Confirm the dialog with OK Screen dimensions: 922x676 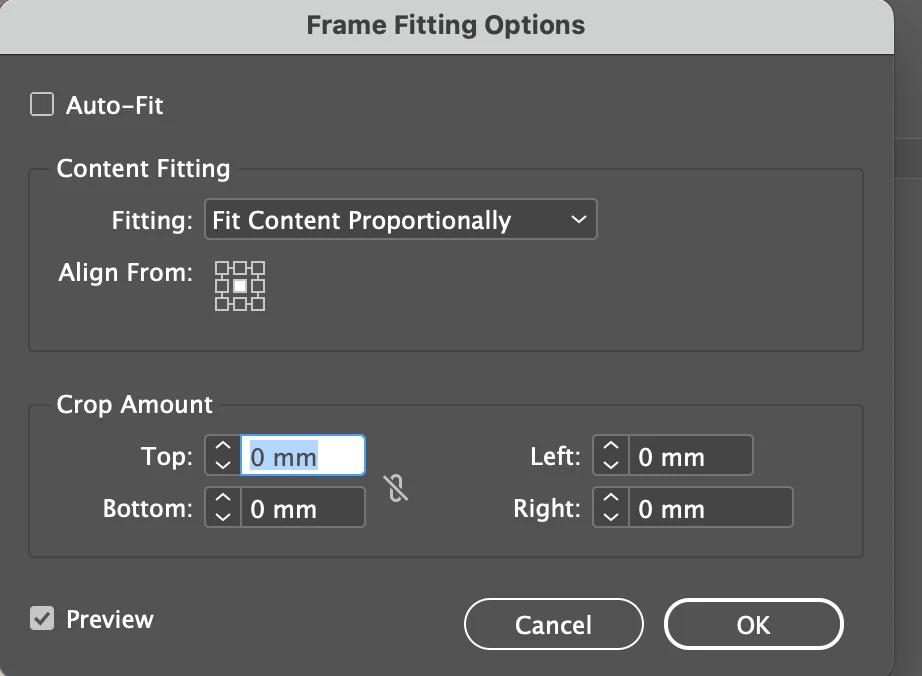coord(753,625)
